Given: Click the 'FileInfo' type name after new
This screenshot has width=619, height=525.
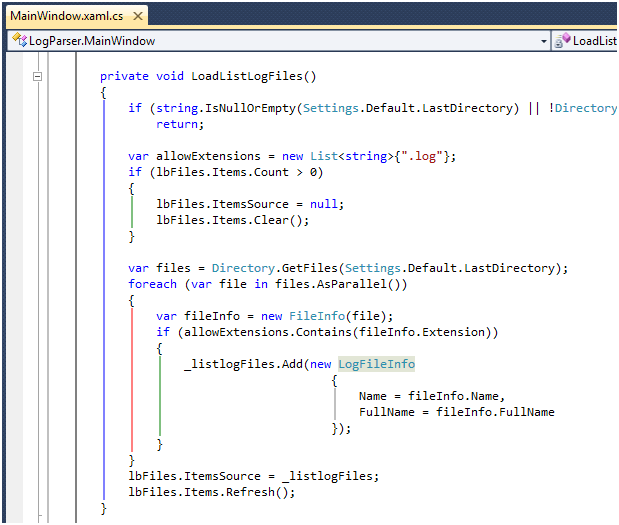Looking at the screenshot, I should (317, 316).
